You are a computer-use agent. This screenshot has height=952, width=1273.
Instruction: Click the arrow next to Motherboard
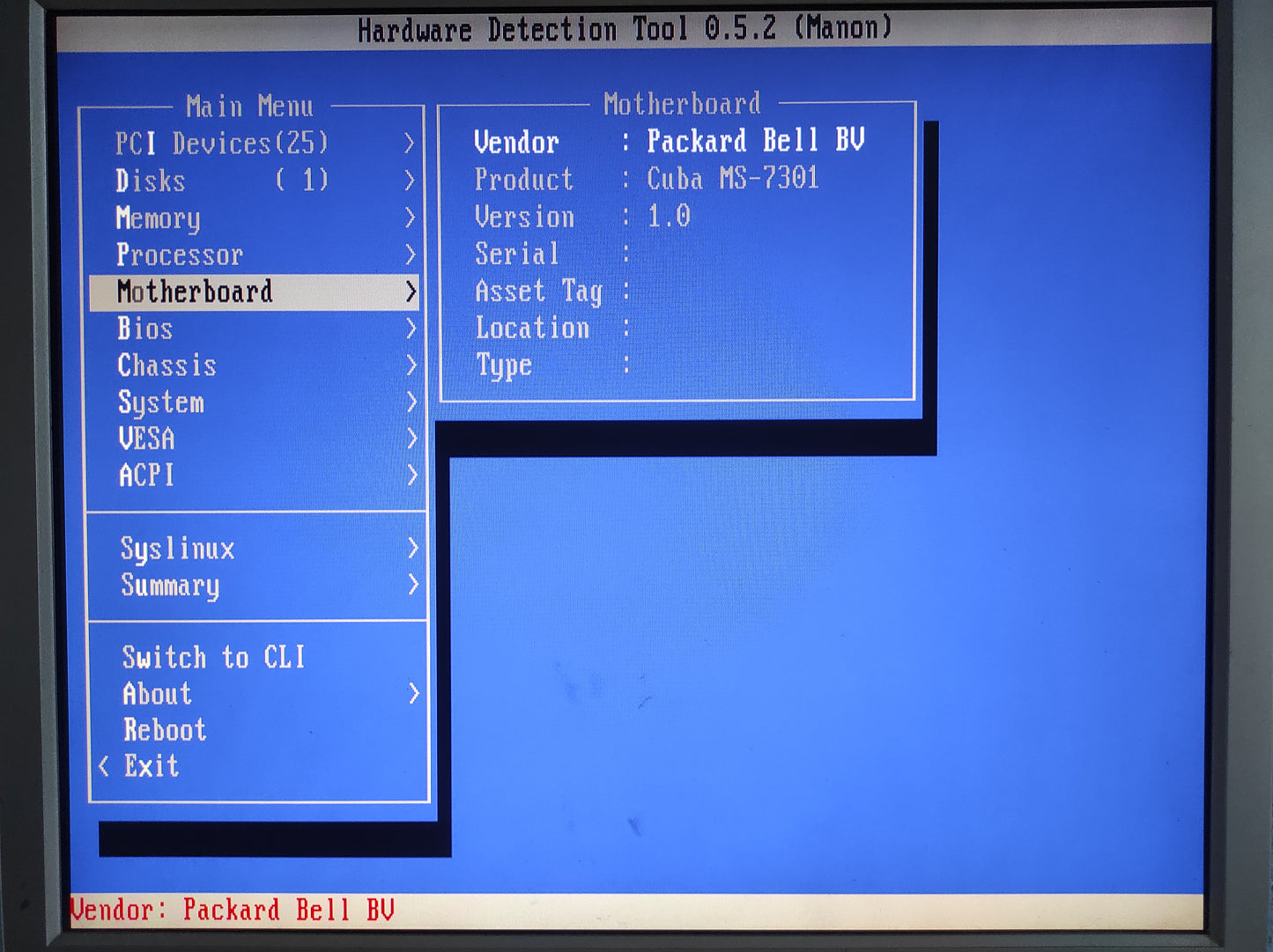point(411,292)
